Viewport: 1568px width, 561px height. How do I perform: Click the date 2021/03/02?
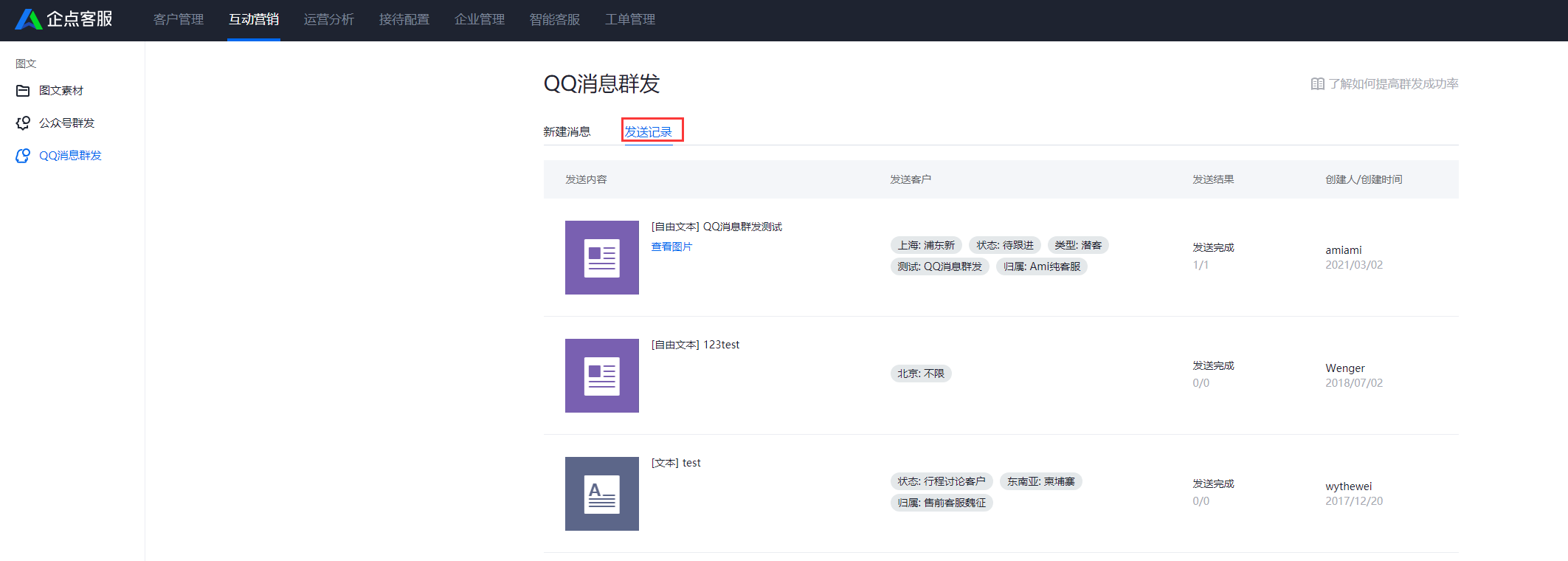(x=1354, y=265)
